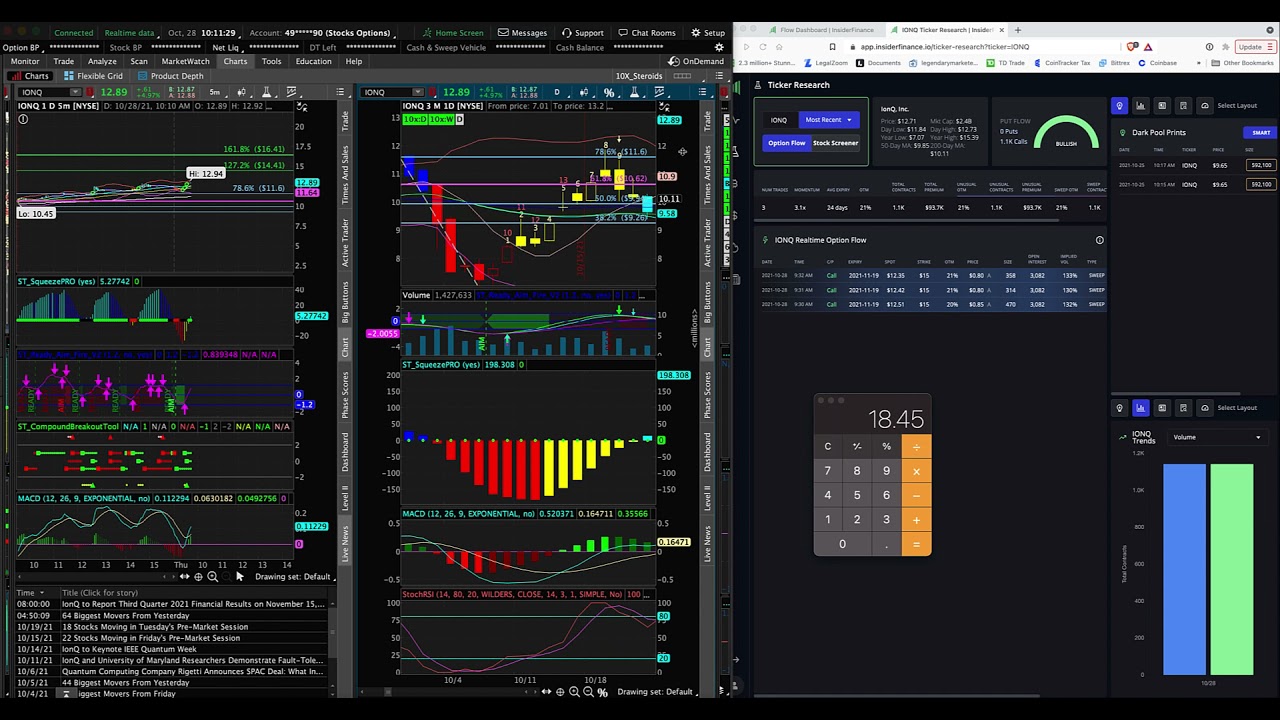Open thinkorswim Setup gear

coord(708,33)
